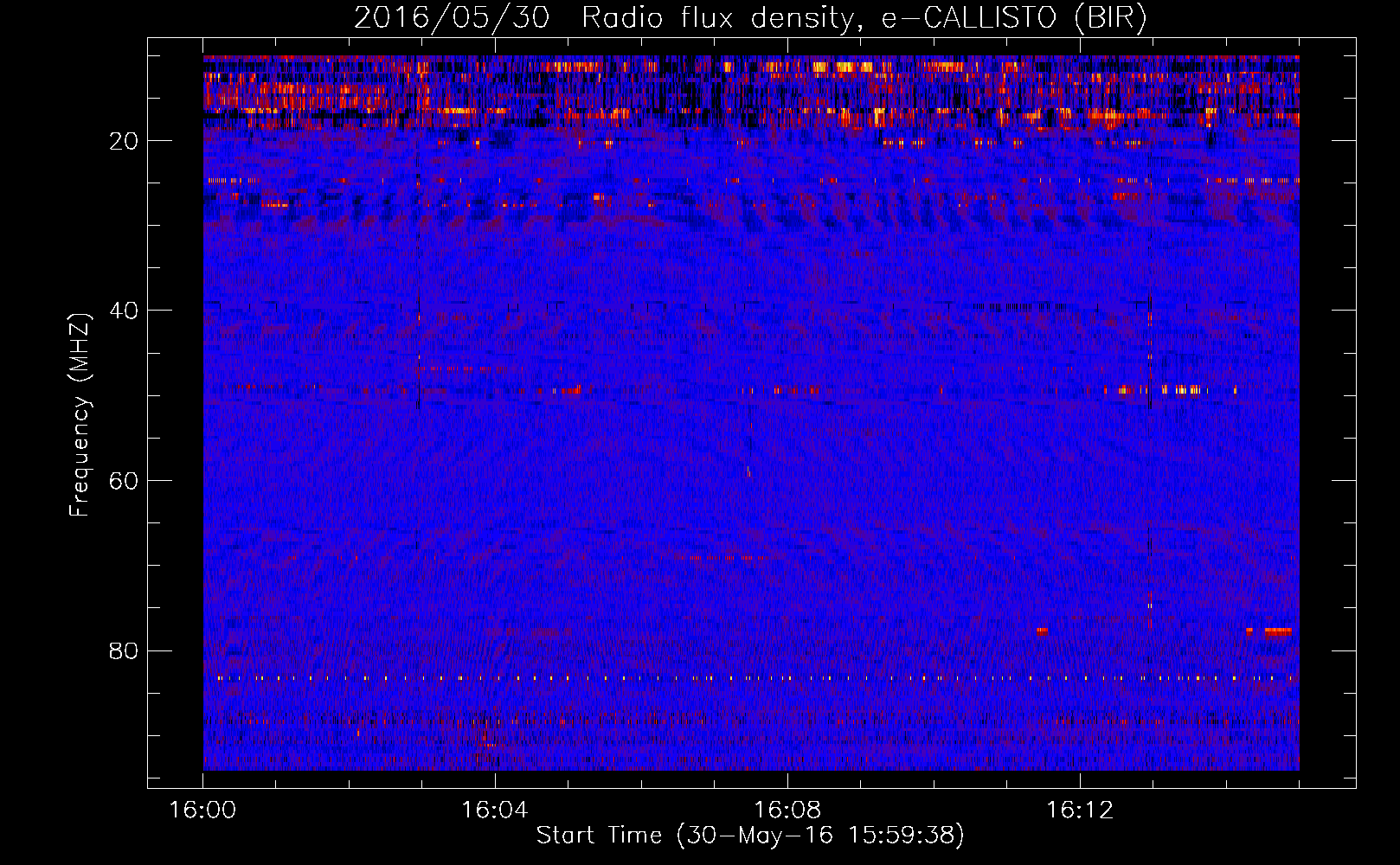Screen dimensions: 1400x865
Task: Click the 'Frequency (MHZ)' axis label
Action: point(80,415)
